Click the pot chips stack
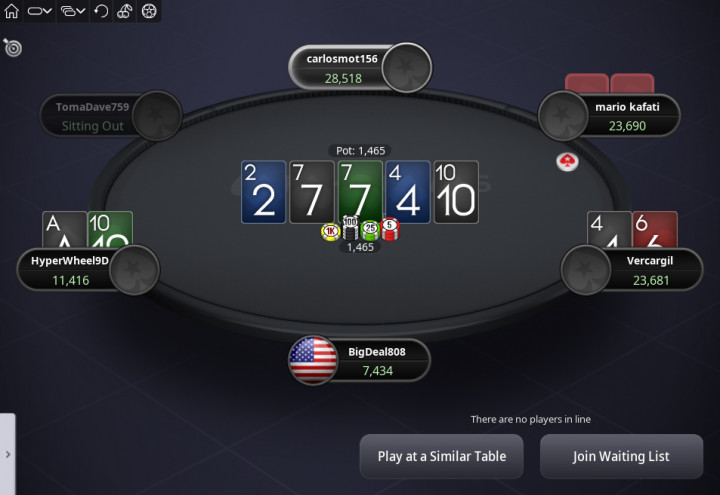Screen dimensions: 720x495 (x=360, y=228)
